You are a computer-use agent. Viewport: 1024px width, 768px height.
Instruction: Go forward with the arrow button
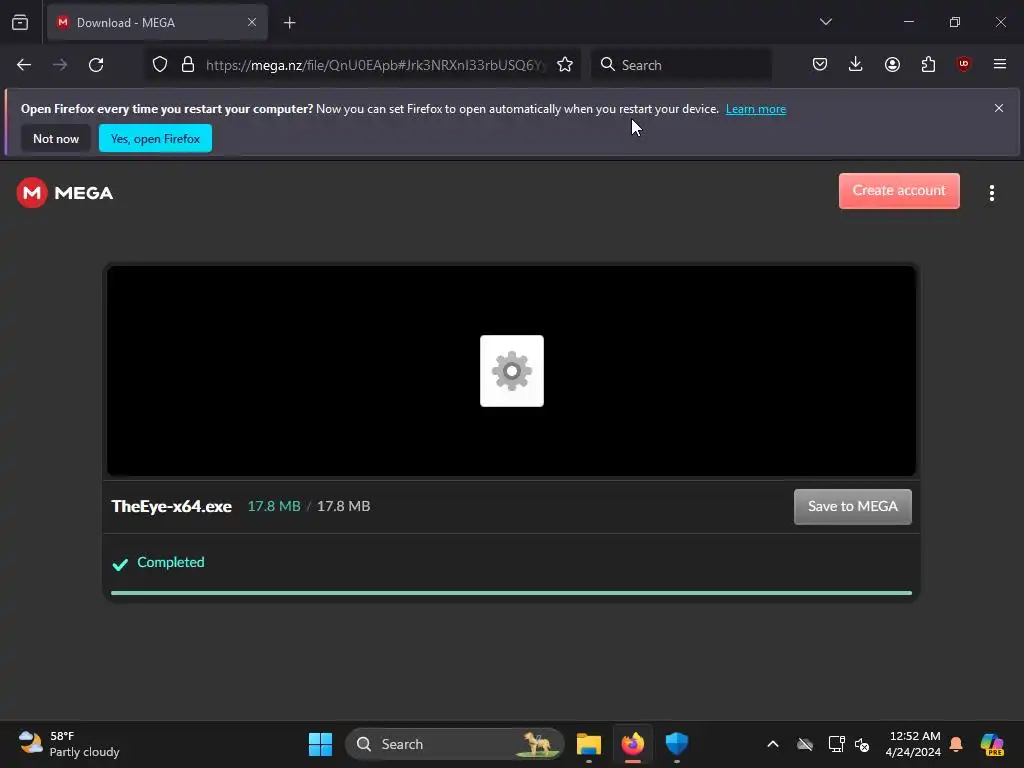coord(60,65)
